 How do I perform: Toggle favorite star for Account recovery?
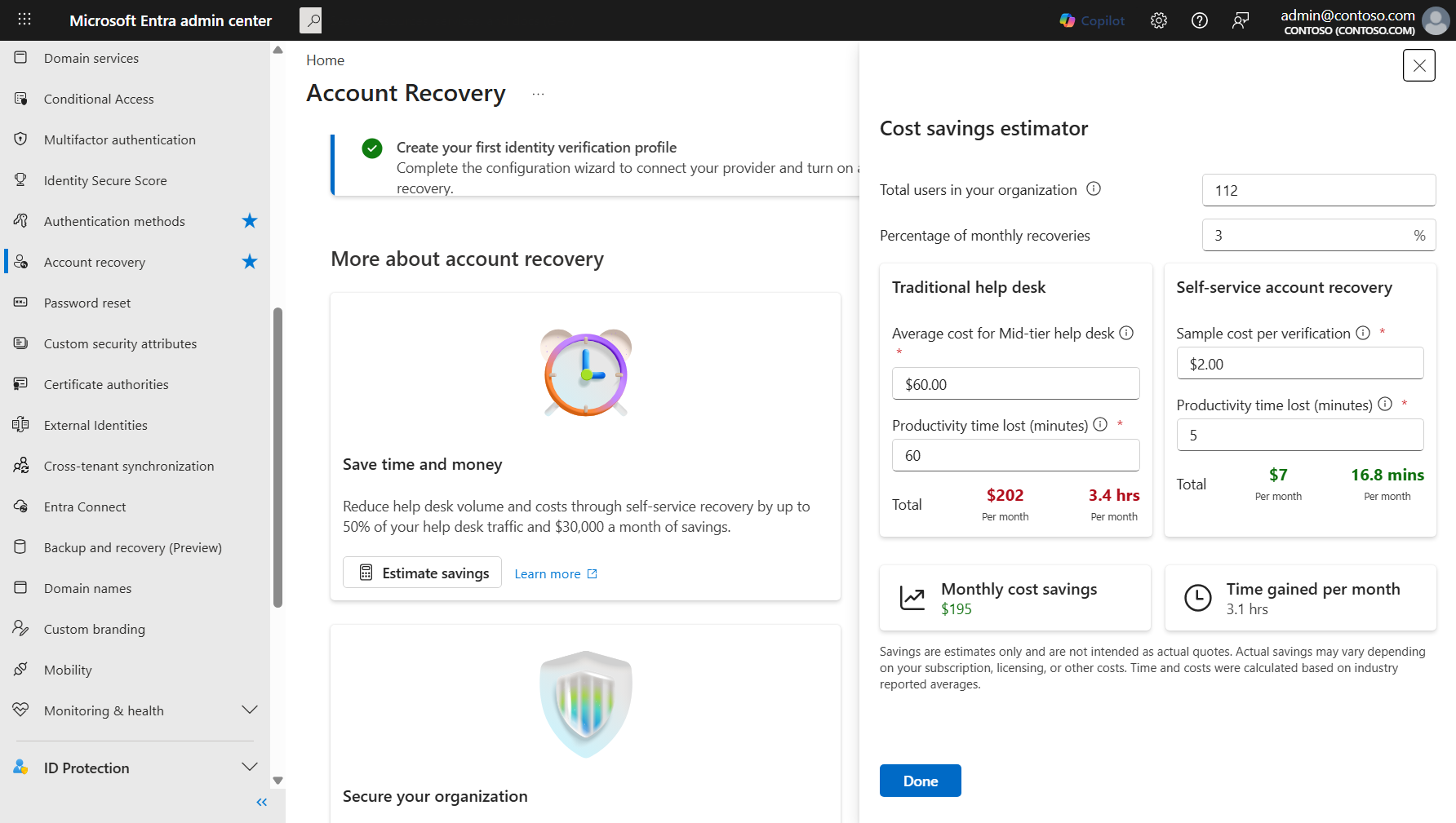click(x=250, y=262)
